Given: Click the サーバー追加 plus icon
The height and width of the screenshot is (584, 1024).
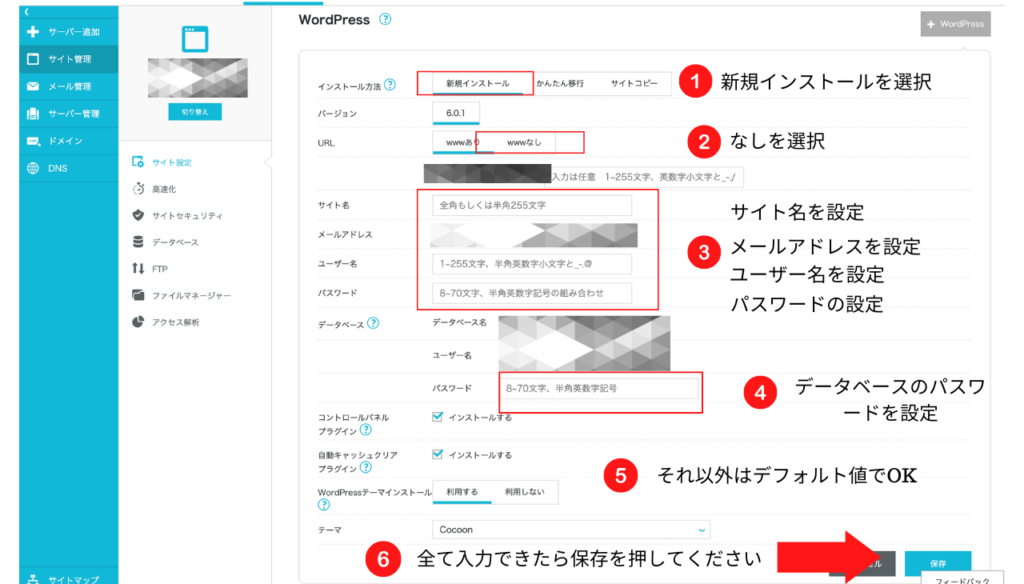Looking at the screenshot, I should 33,32.
